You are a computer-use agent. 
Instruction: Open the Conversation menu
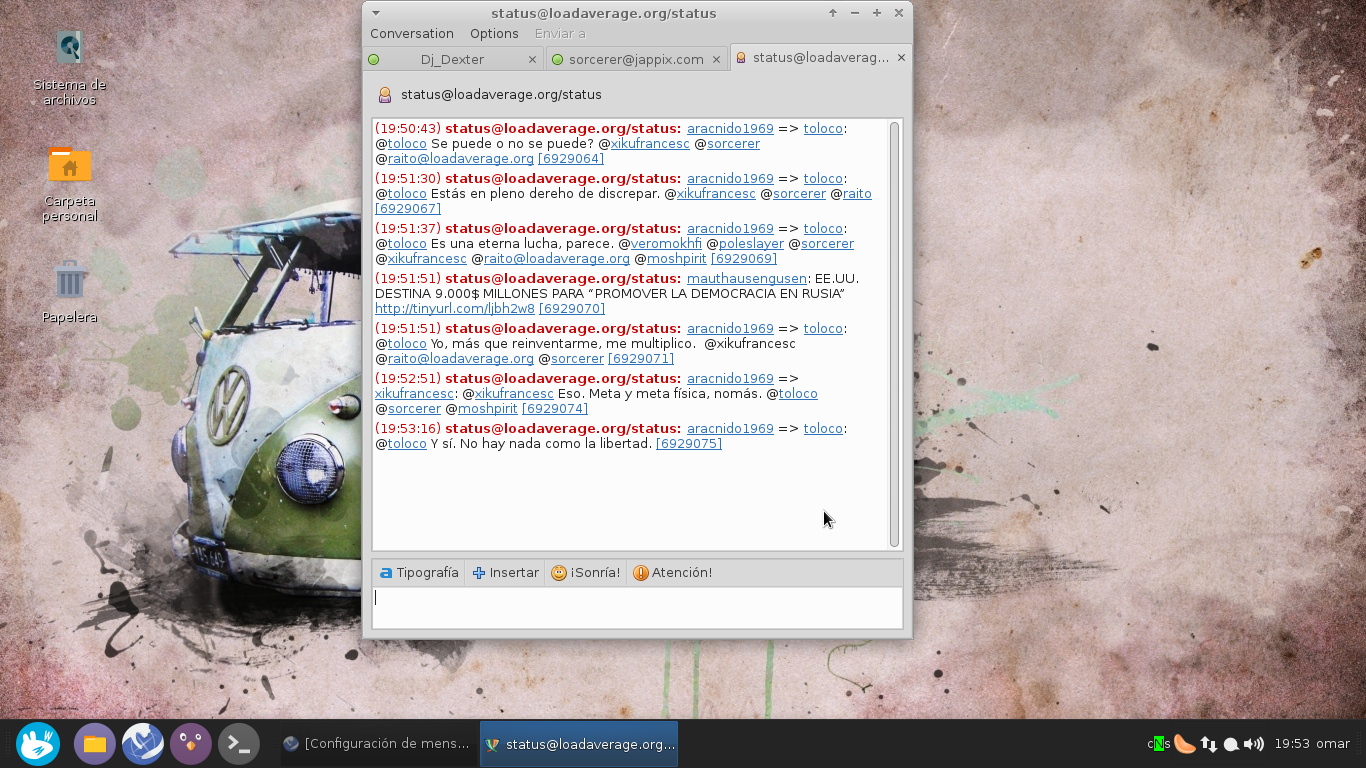coord(412,34)
